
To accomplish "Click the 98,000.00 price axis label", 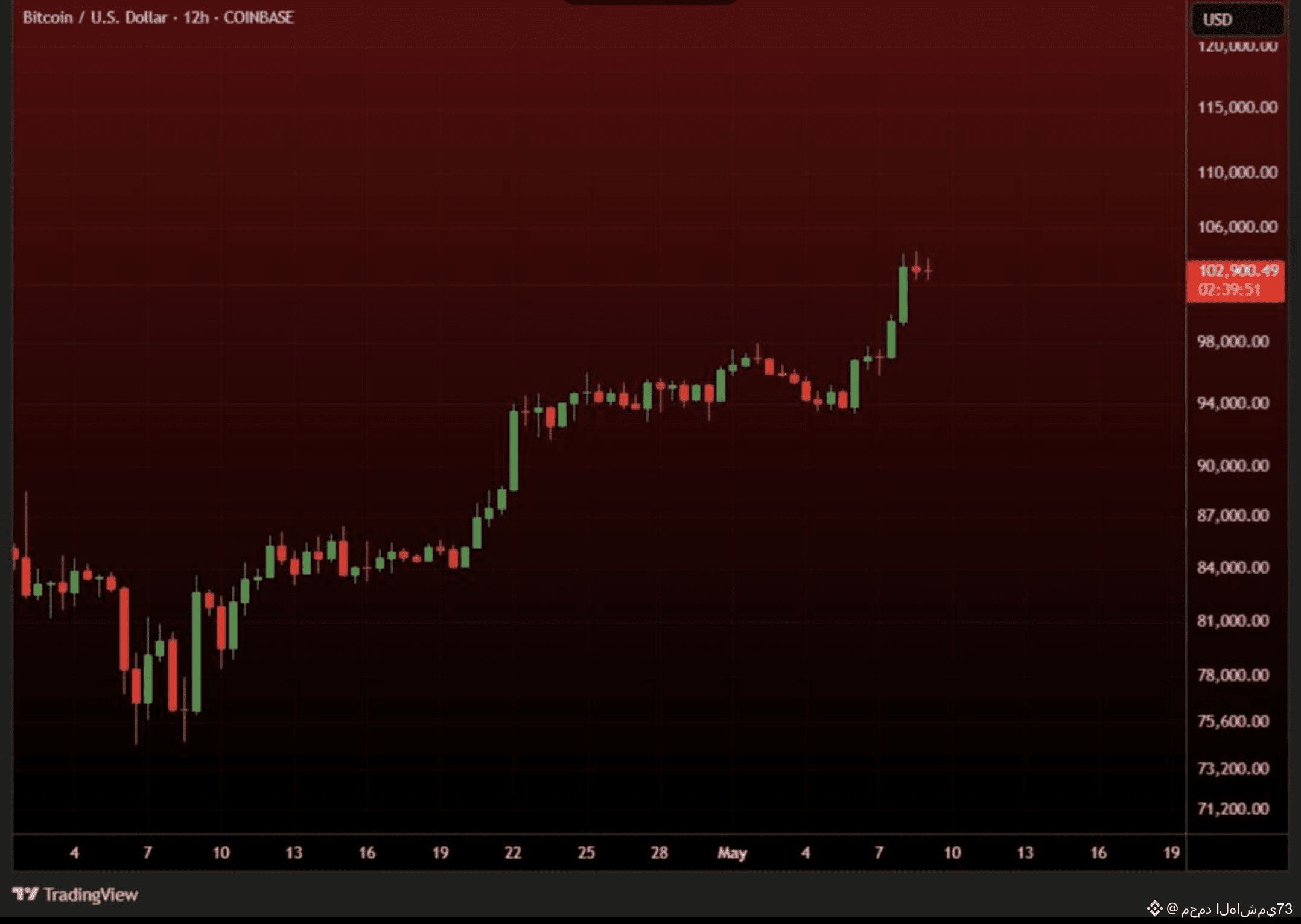I will (x=1233, y=342).
